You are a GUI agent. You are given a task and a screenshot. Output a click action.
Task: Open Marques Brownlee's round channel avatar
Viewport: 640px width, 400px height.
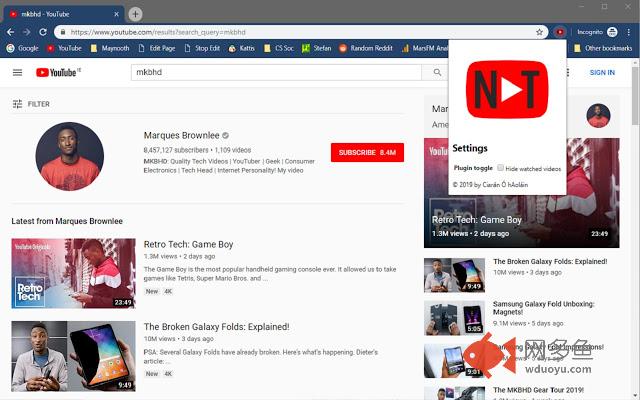(x=69, y=156)
